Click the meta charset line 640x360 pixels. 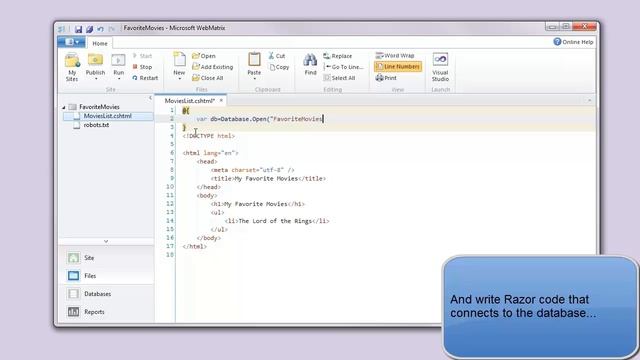(252, 170)
